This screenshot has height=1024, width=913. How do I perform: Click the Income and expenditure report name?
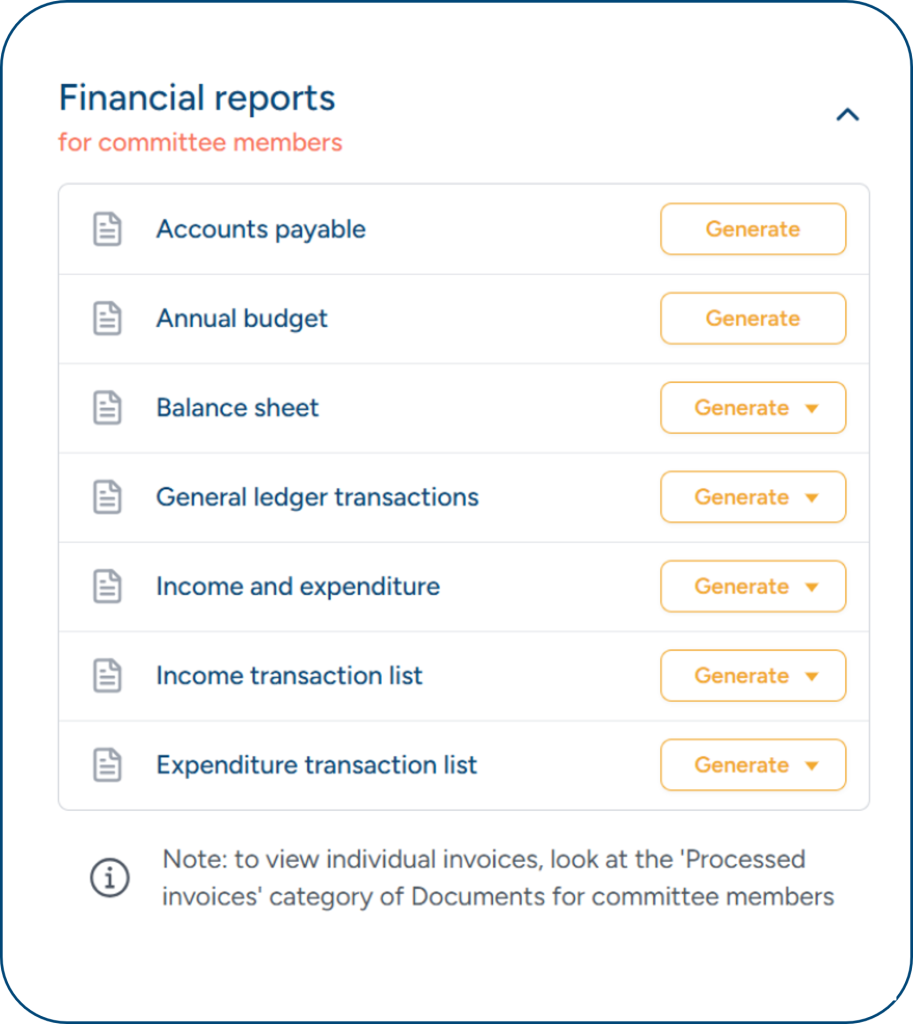298,586
